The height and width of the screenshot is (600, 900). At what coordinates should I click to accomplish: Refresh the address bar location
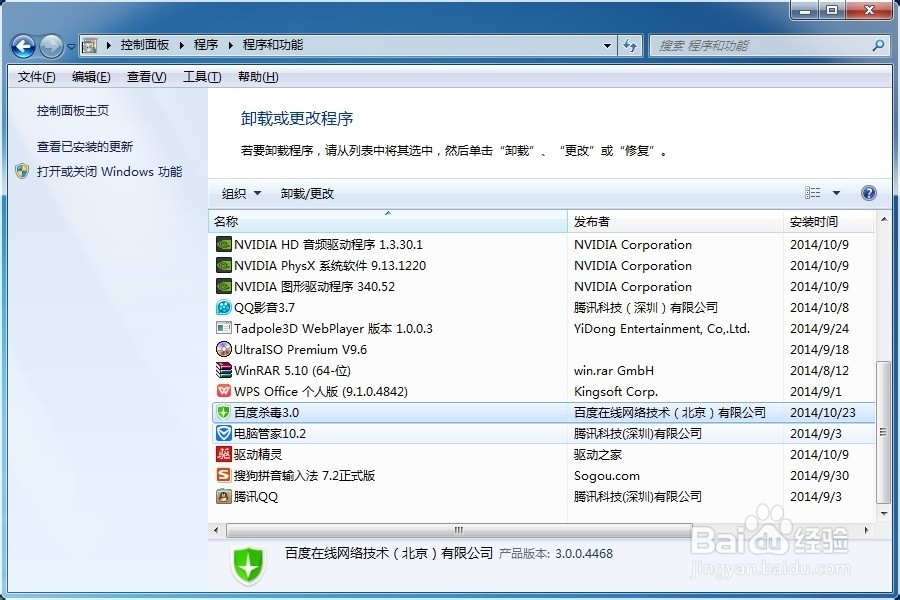(630, 45)
